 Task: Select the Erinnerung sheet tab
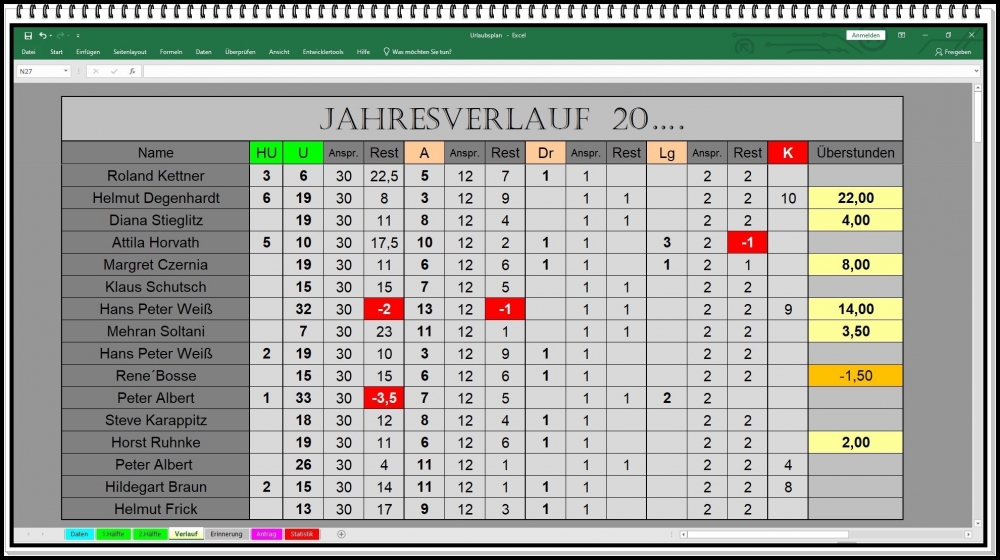(x=226, y=534)
